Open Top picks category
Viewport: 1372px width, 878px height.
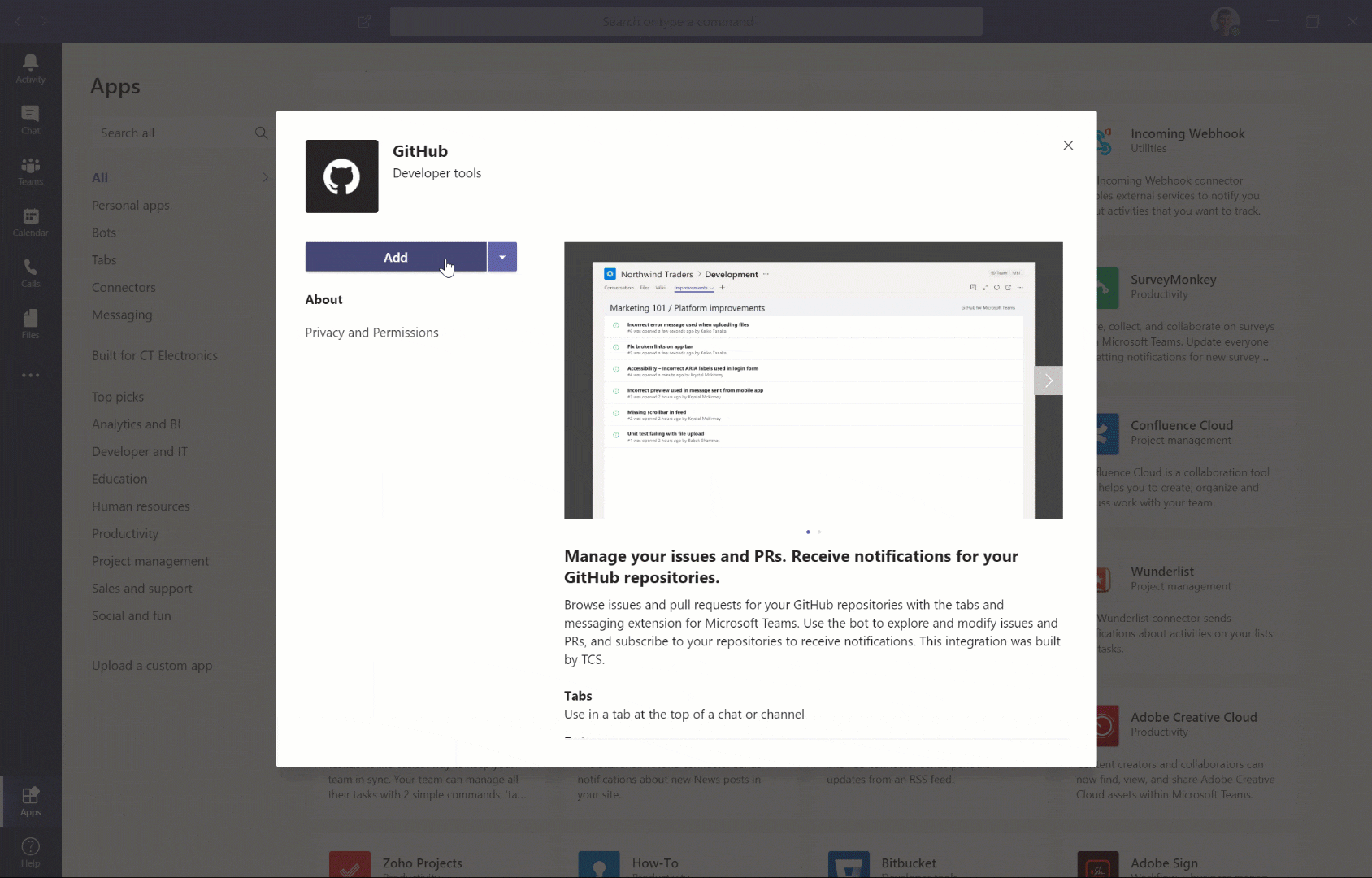[x=118, y=397]
